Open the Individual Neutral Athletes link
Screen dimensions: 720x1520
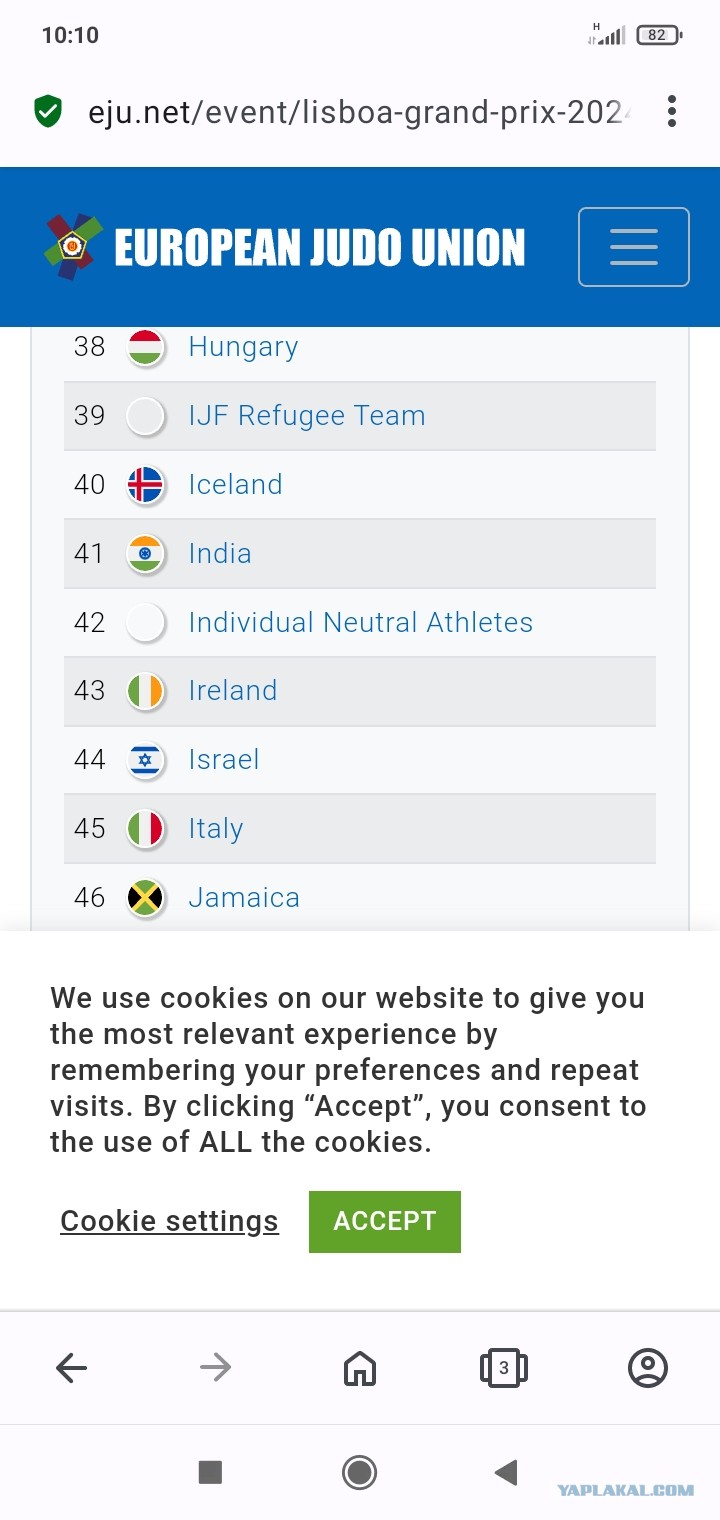pos(361,622)
